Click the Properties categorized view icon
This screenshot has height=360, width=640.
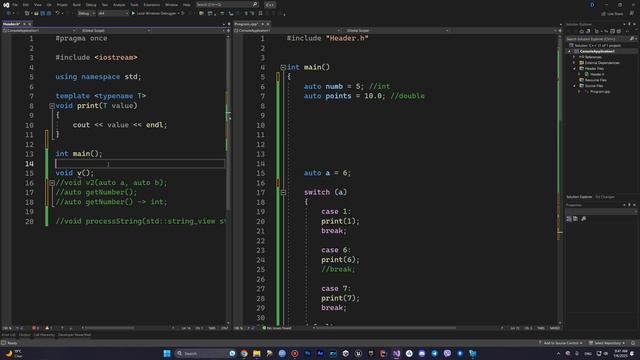[x=569, y=219]
